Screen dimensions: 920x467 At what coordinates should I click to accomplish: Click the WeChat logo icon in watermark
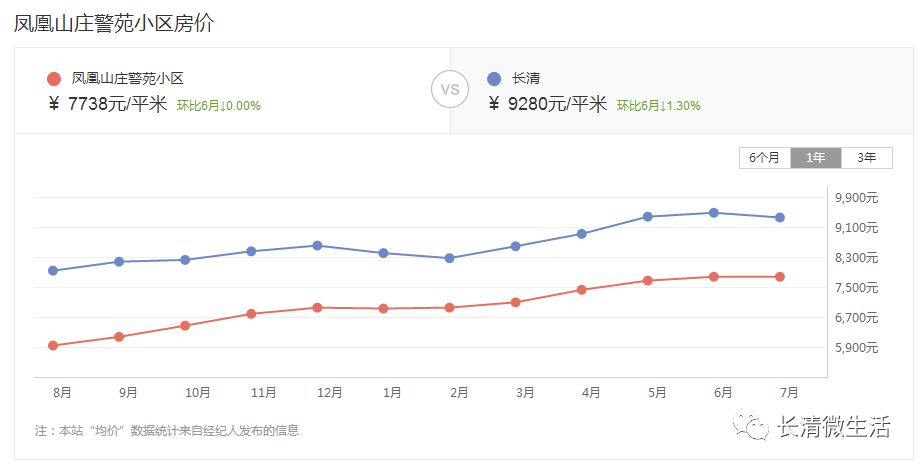751,428
